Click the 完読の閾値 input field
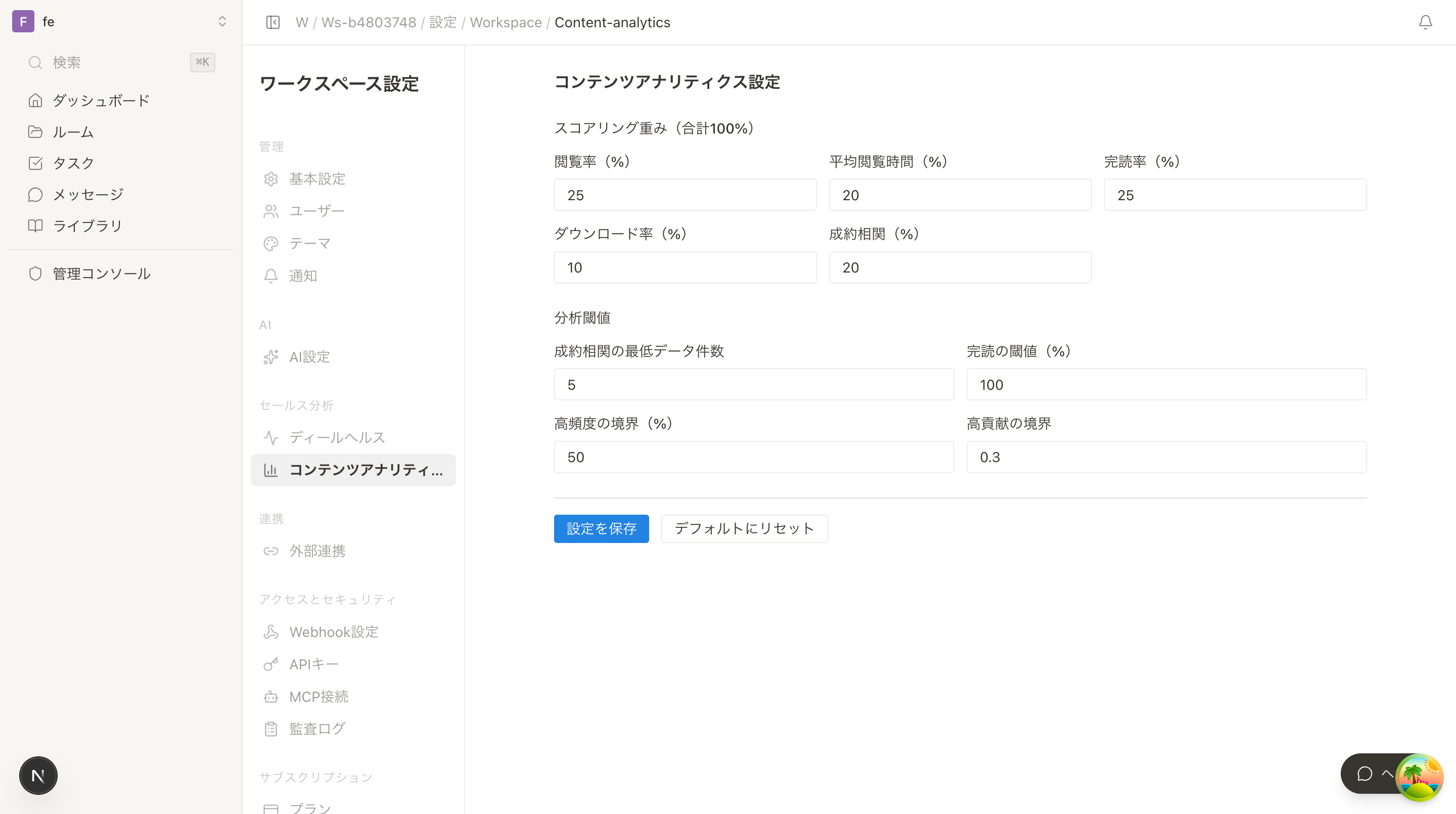Screen dimensions: 1456x814 tap(1166, 384)
